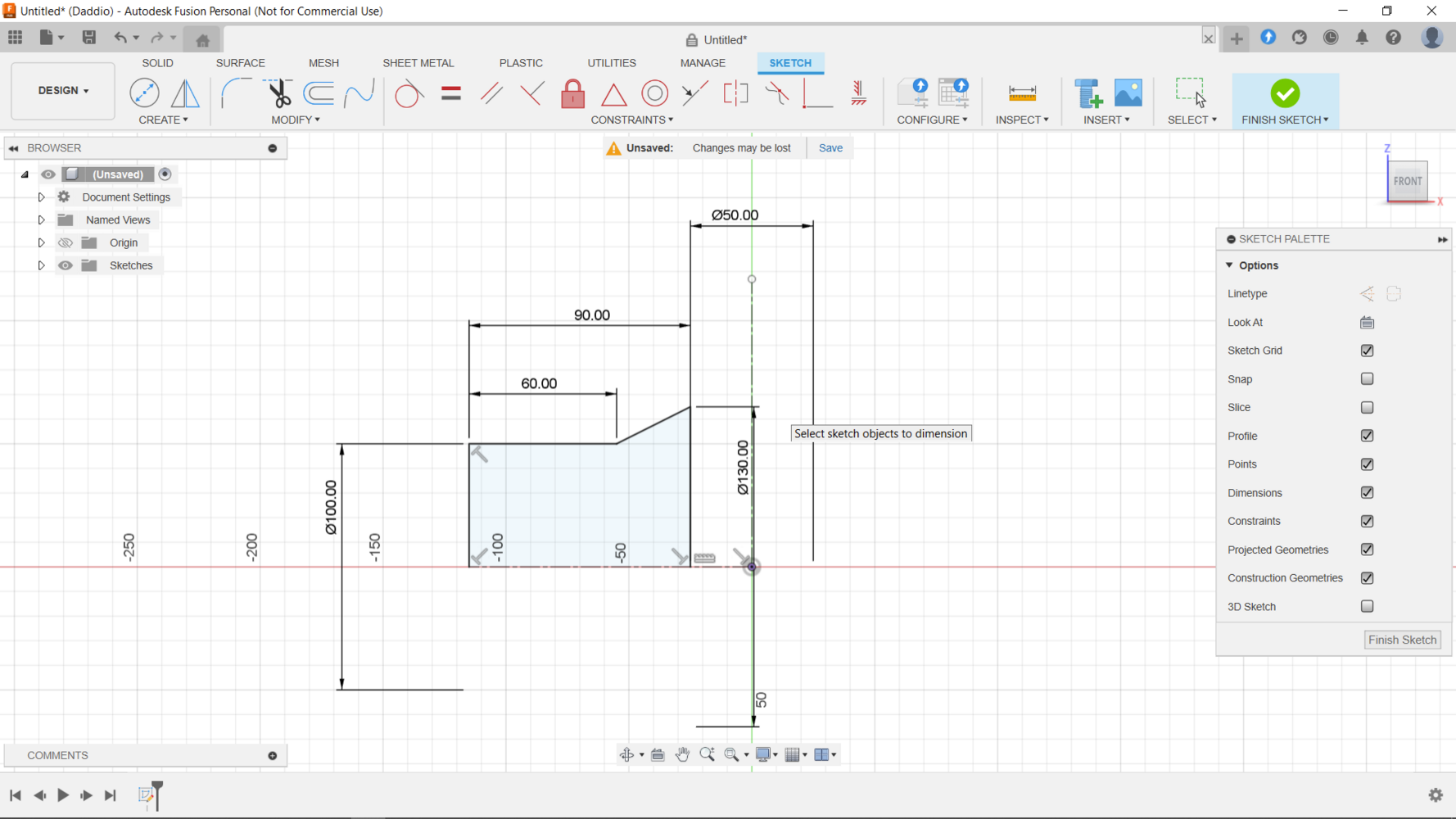Viewport: 1456px width, 819px height.
Task: Apply the Parallel constraint
Action: tap(491, 93)
